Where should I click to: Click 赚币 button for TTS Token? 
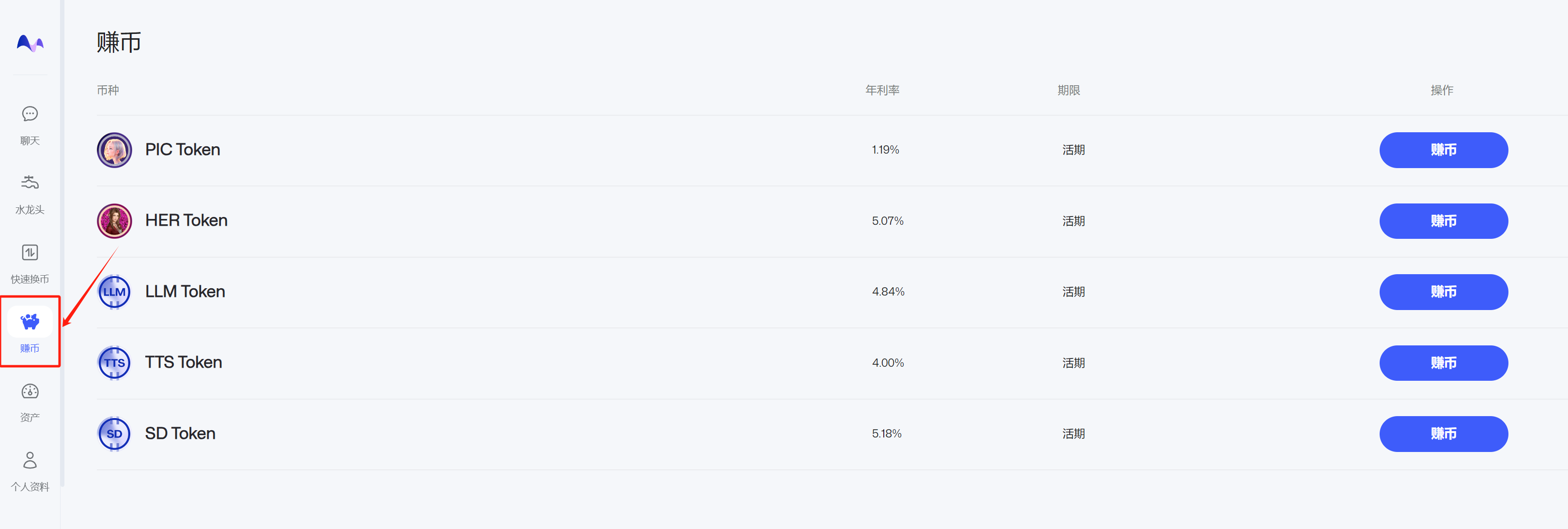pos(1443,363)
